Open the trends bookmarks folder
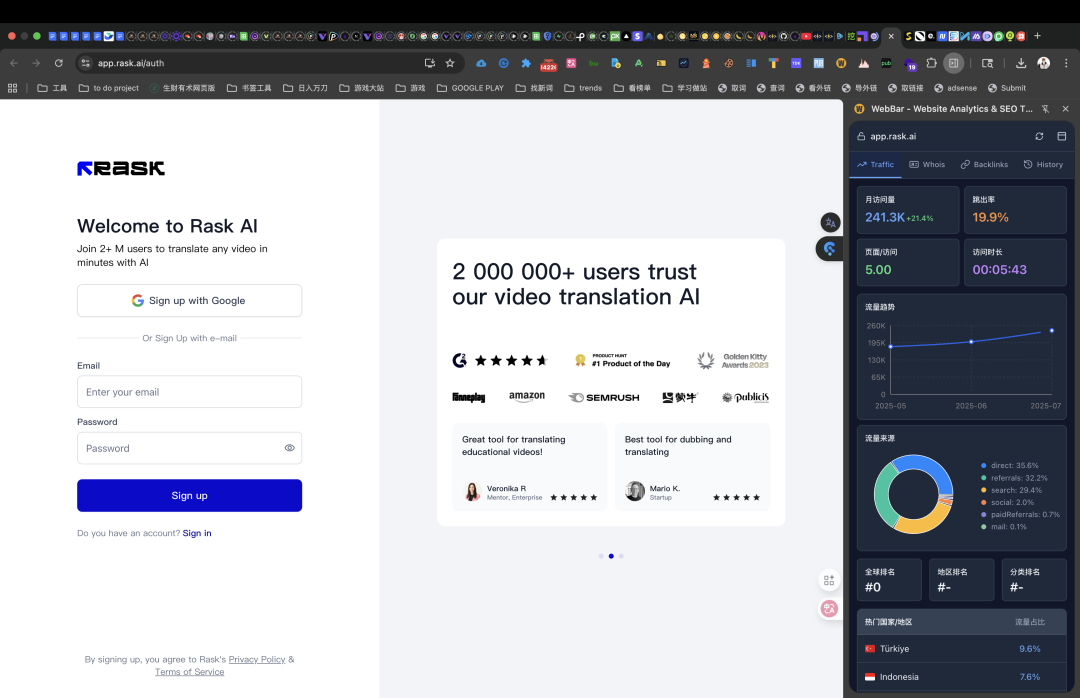 click(x=583, y=88)
